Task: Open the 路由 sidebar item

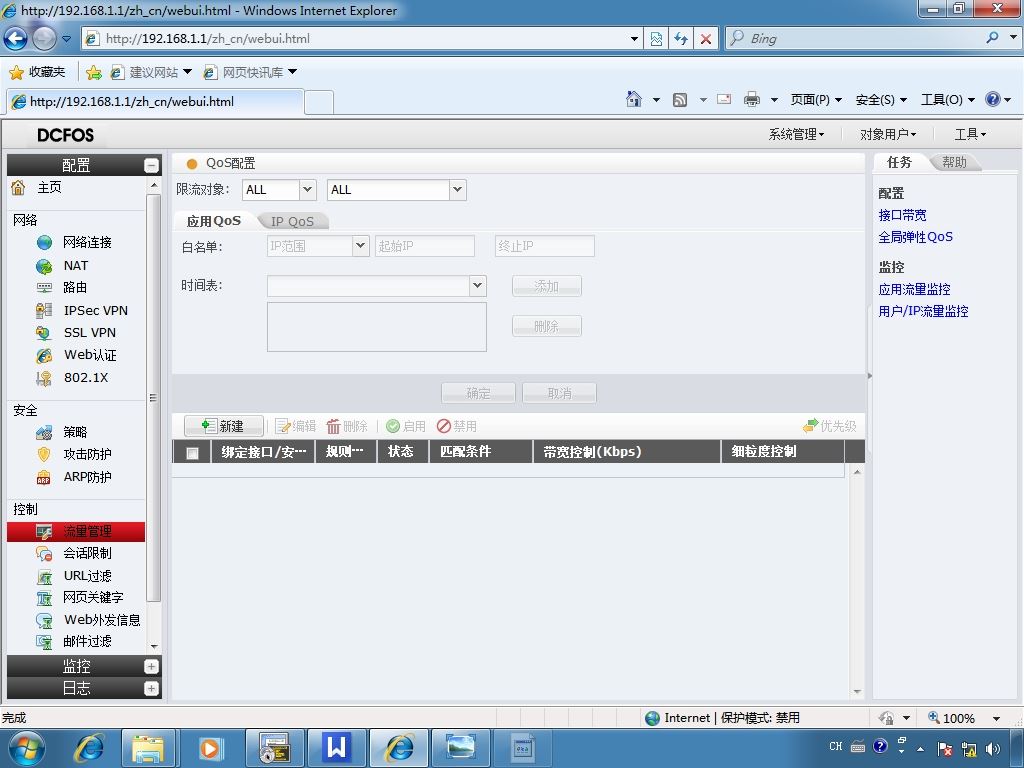Action: click(75, 287)
